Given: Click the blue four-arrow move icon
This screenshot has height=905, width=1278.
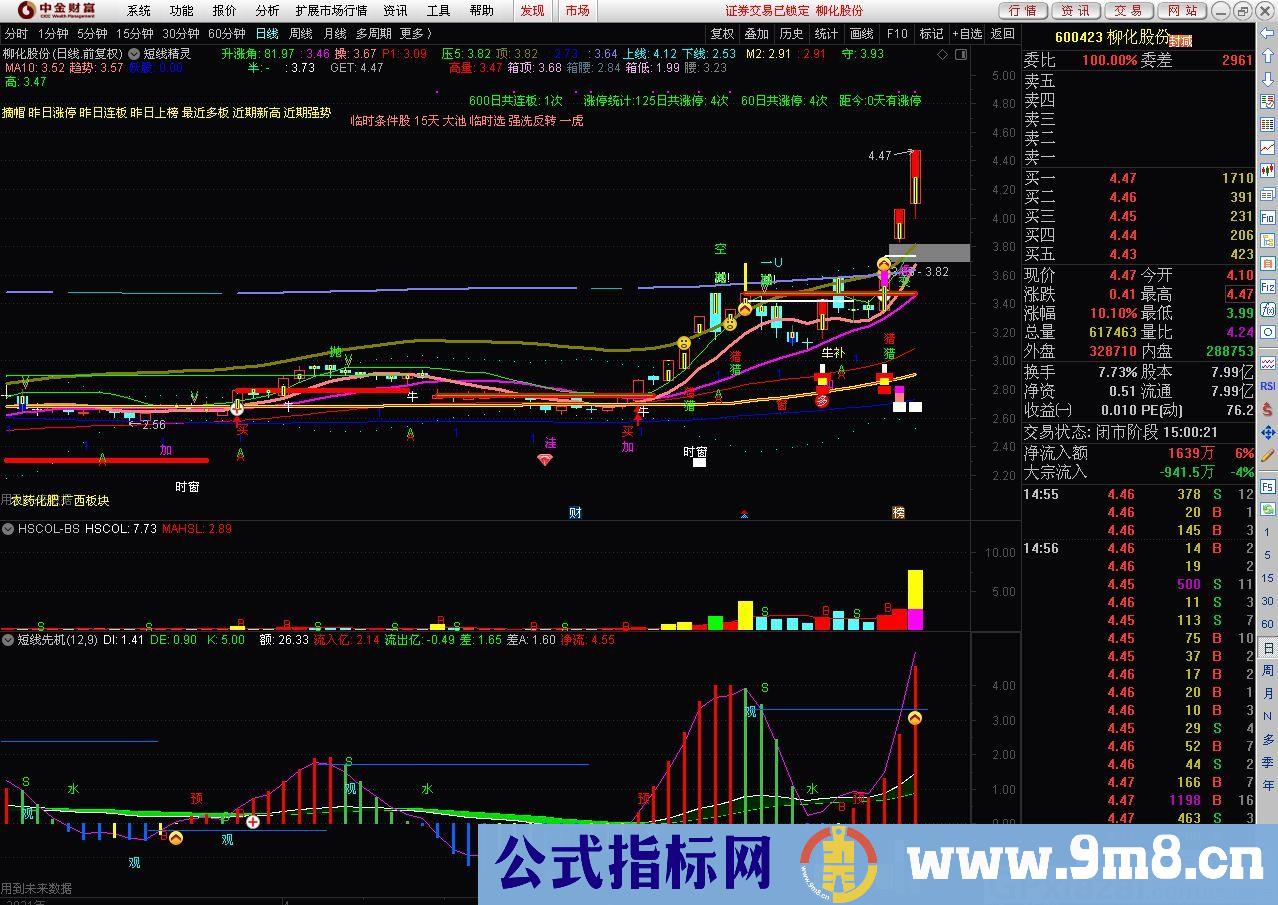Looking at the screenshot, I should [1267, 432].
